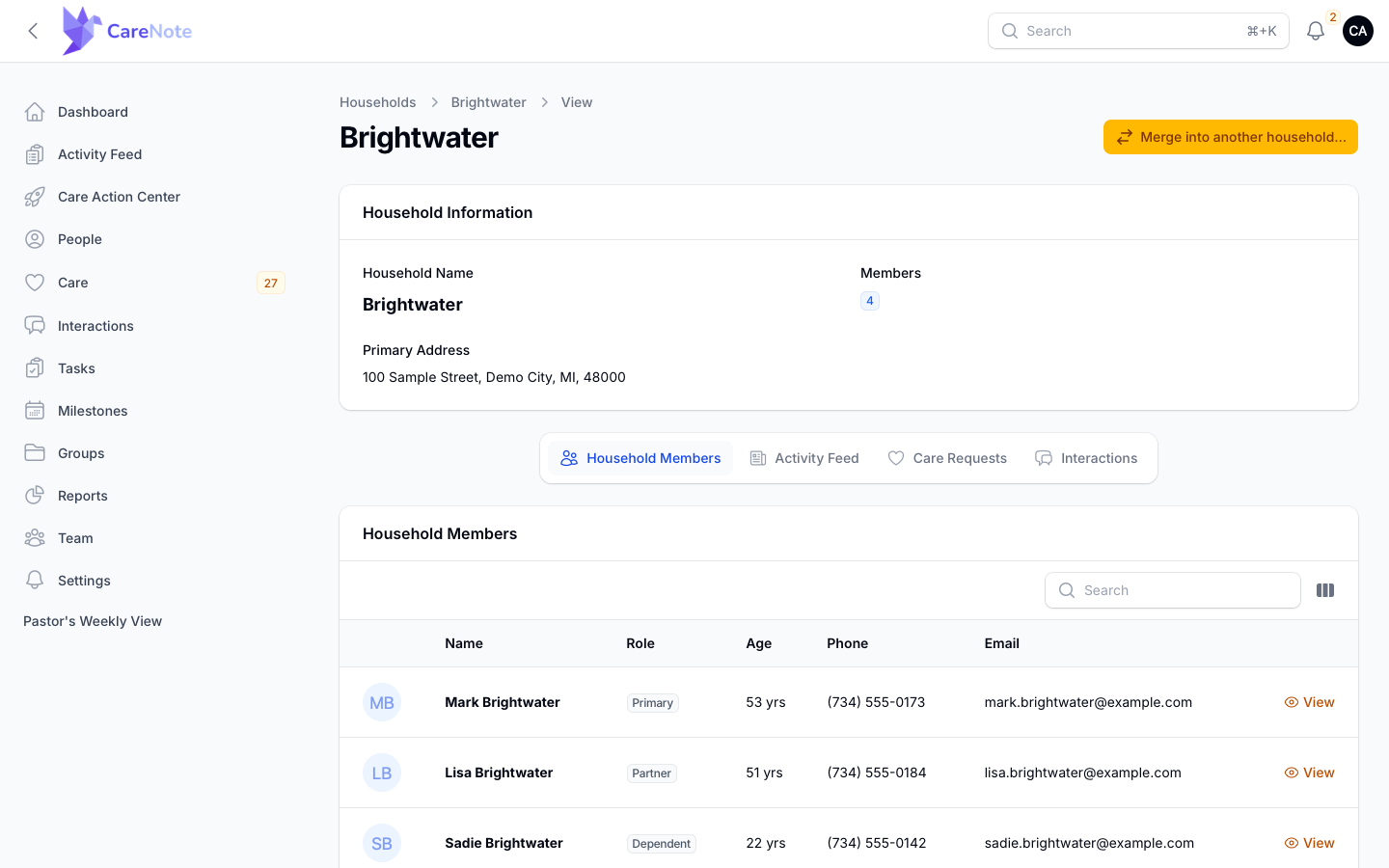
Task: Click the Activity Feed clipboard icon in the sidebar
Action: [x=35, y=154]
